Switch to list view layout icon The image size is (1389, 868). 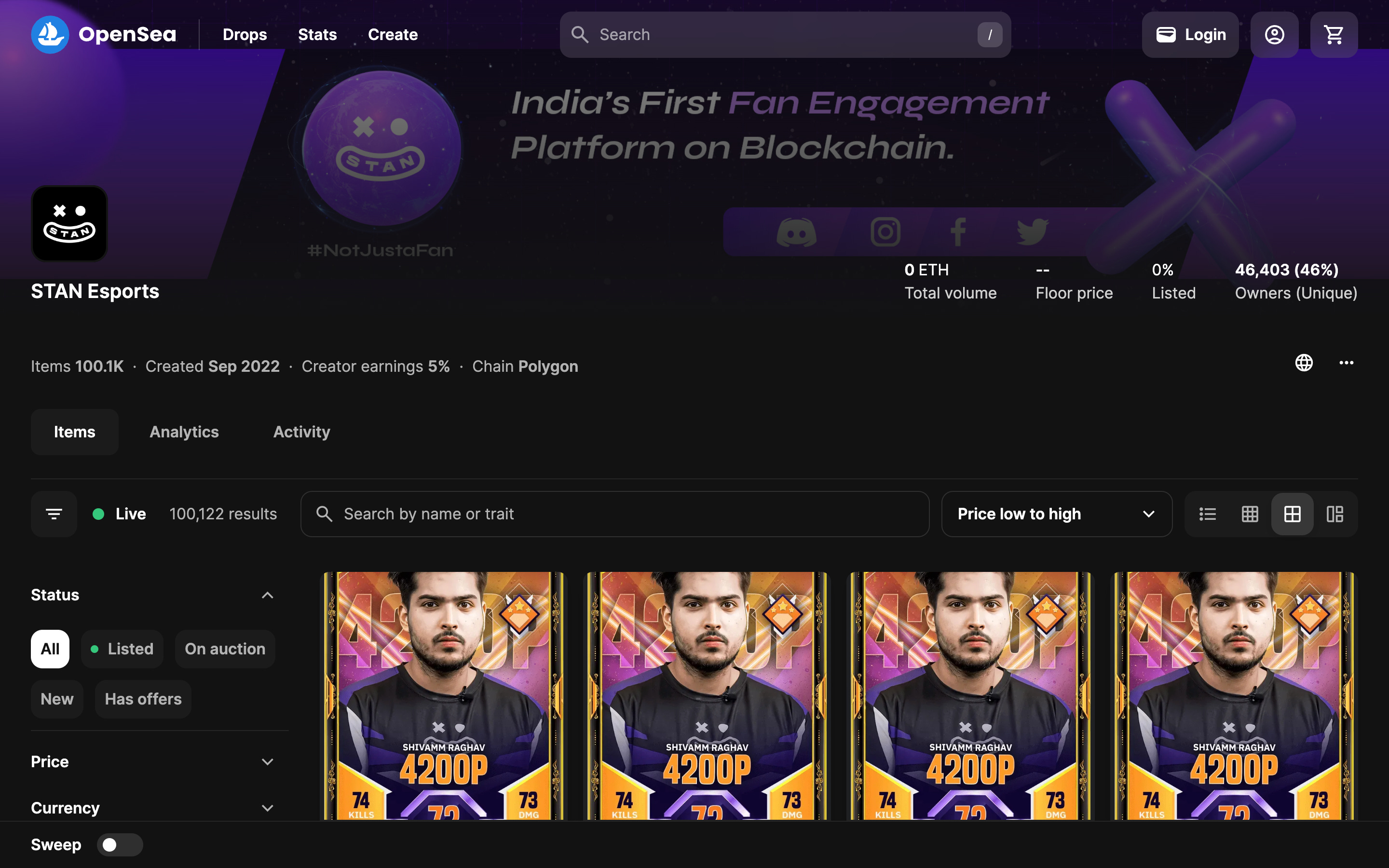(1208, 514)
